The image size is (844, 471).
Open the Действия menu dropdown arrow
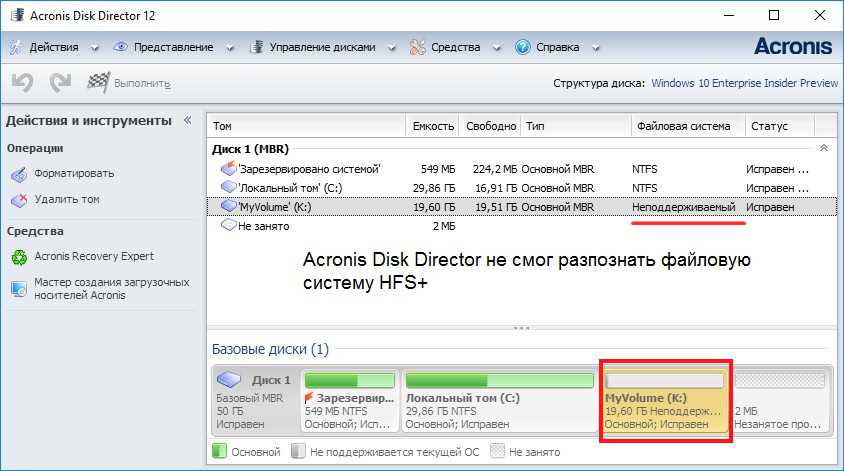95,47
